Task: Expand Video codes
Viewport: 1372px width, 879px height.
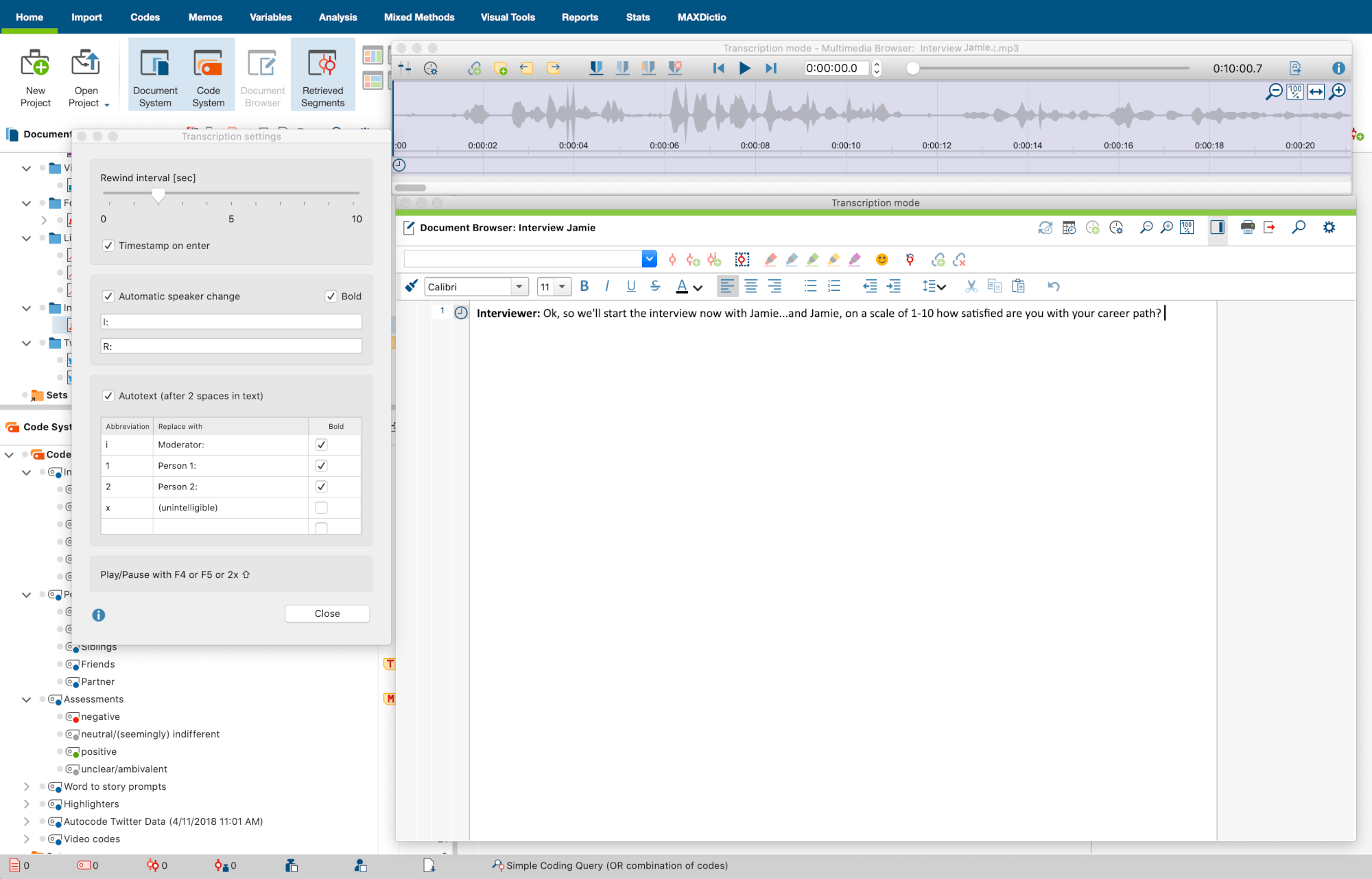Action: pyautogui.click(x=26, y=839)
